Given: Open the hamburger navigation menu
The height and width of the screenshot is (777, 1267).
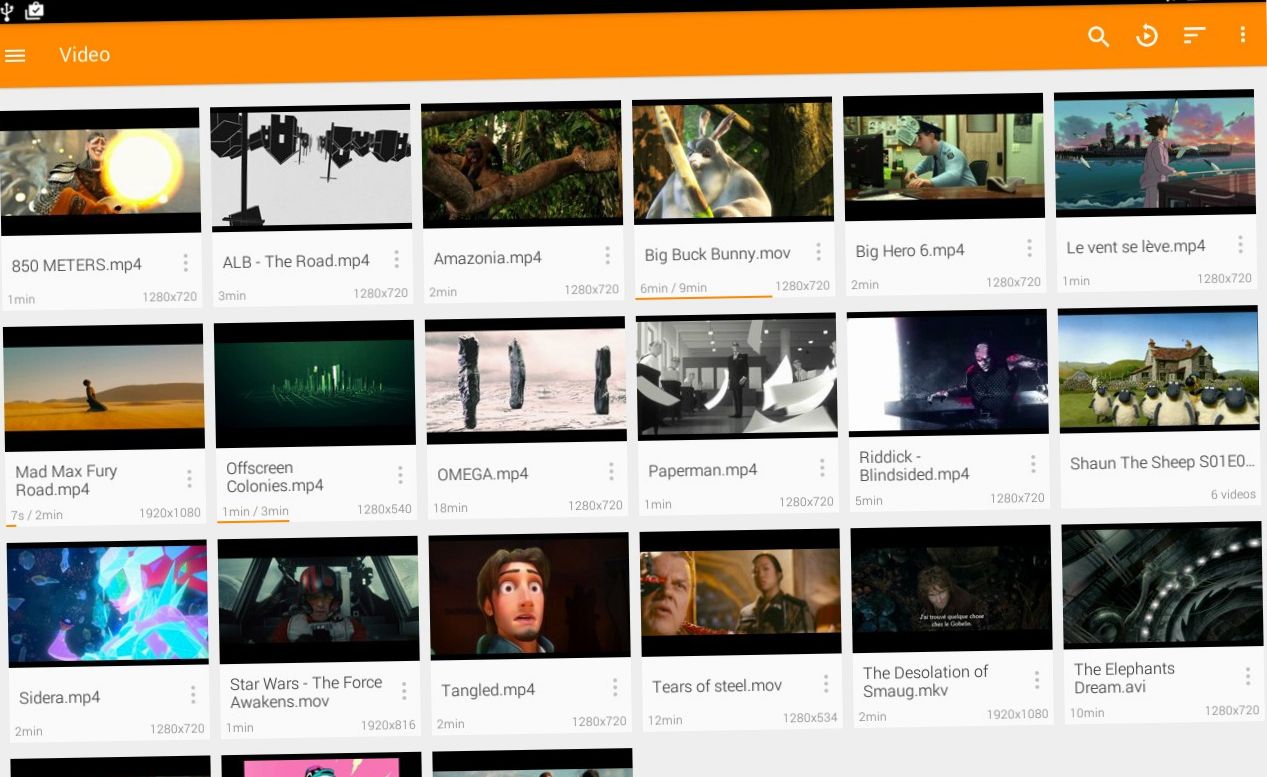Looking at the screenshot, I should tap(15, 56).
